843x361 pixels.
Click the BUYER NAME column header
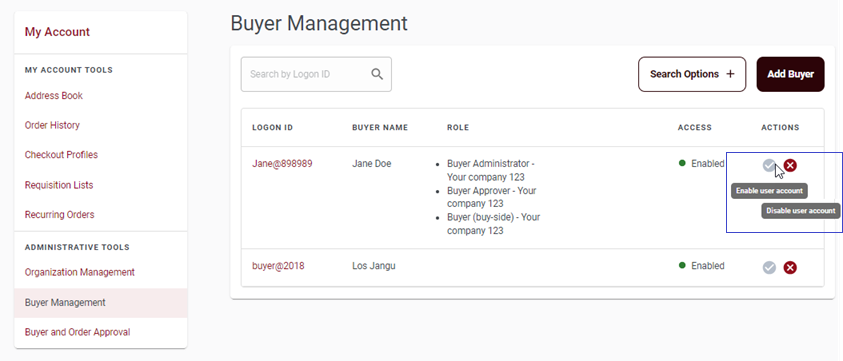[x=380, y=128]
